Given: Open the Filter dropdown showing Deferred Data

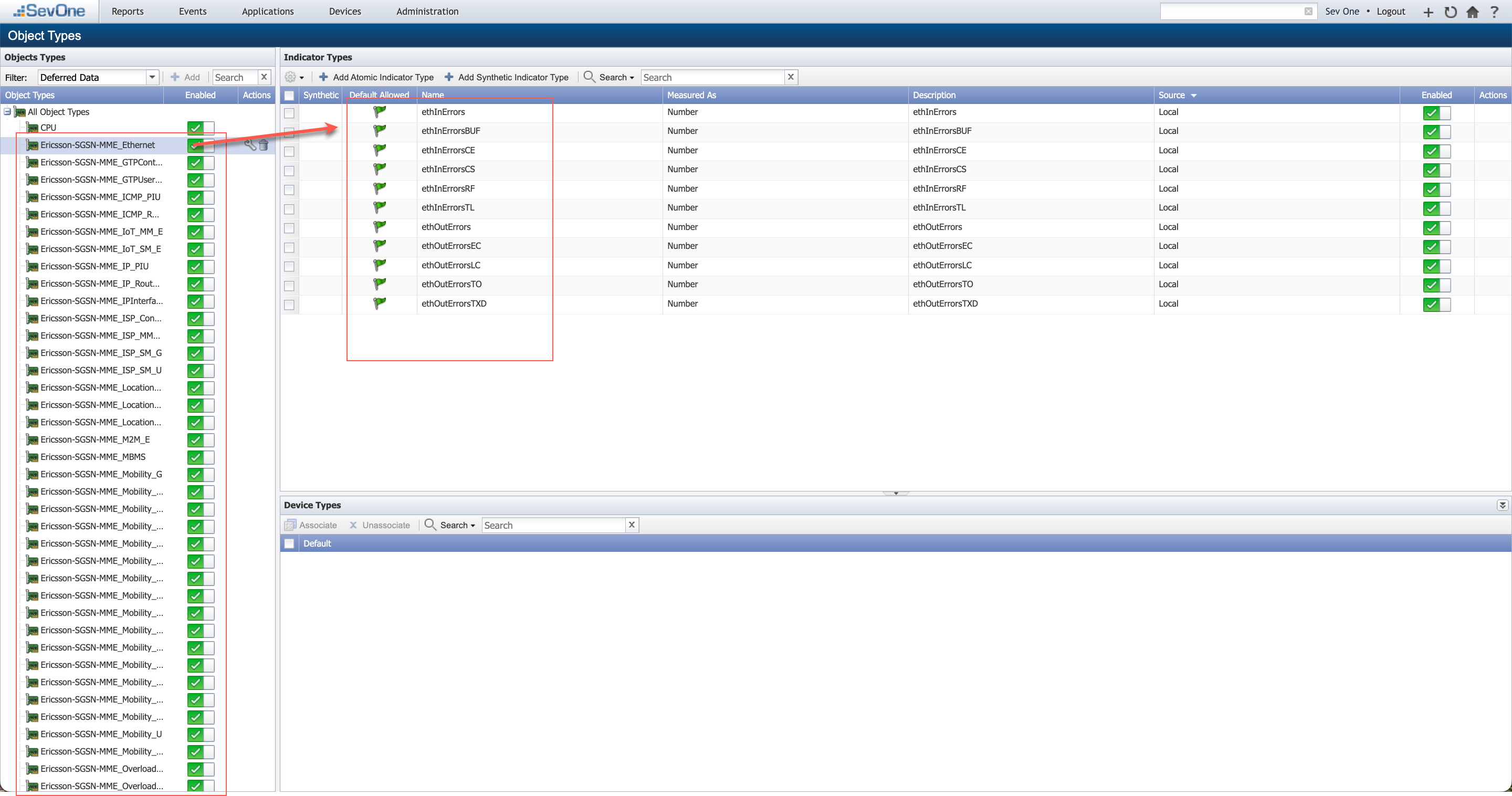Looking at the screenshot, I should pos(152,77).
